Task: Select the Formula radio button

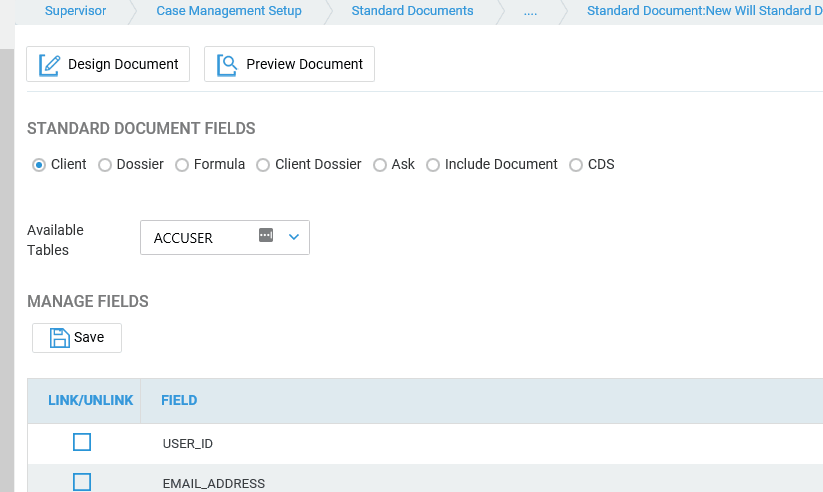Action: click(182, 165)
